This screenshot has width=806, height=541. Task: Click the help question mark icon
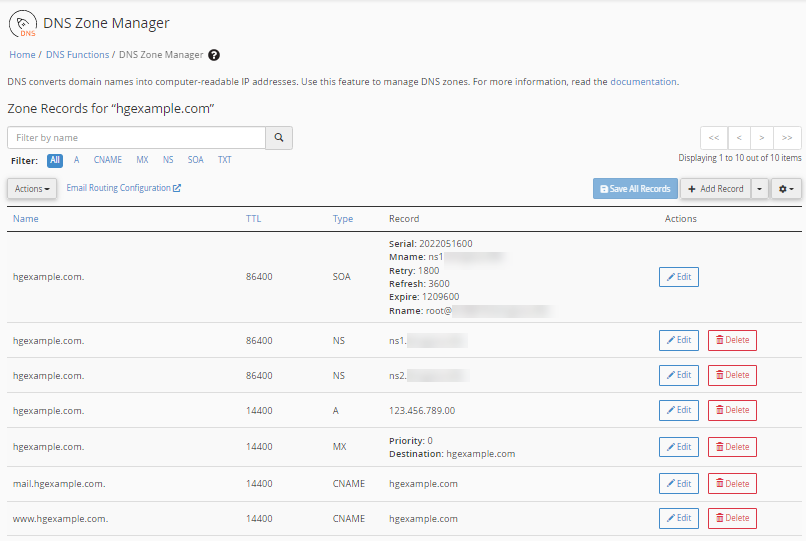214,55
